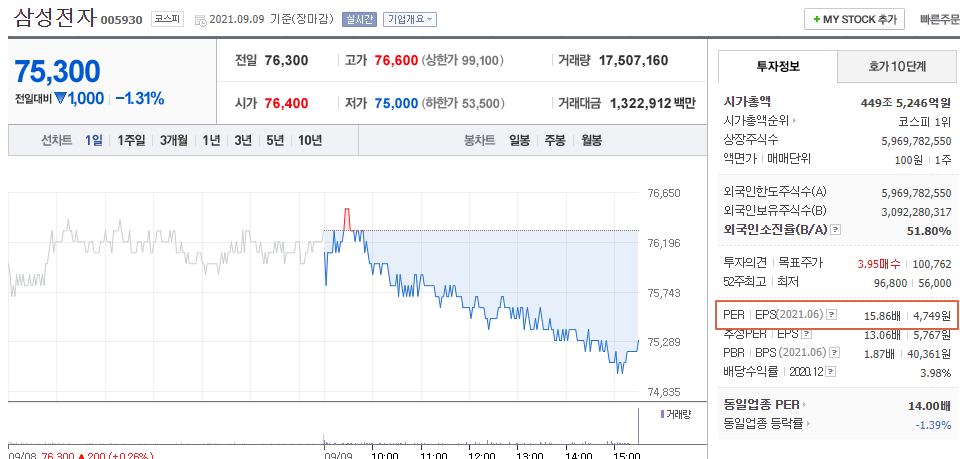Open the 동일업종 PER link

(x=761, y=405)
